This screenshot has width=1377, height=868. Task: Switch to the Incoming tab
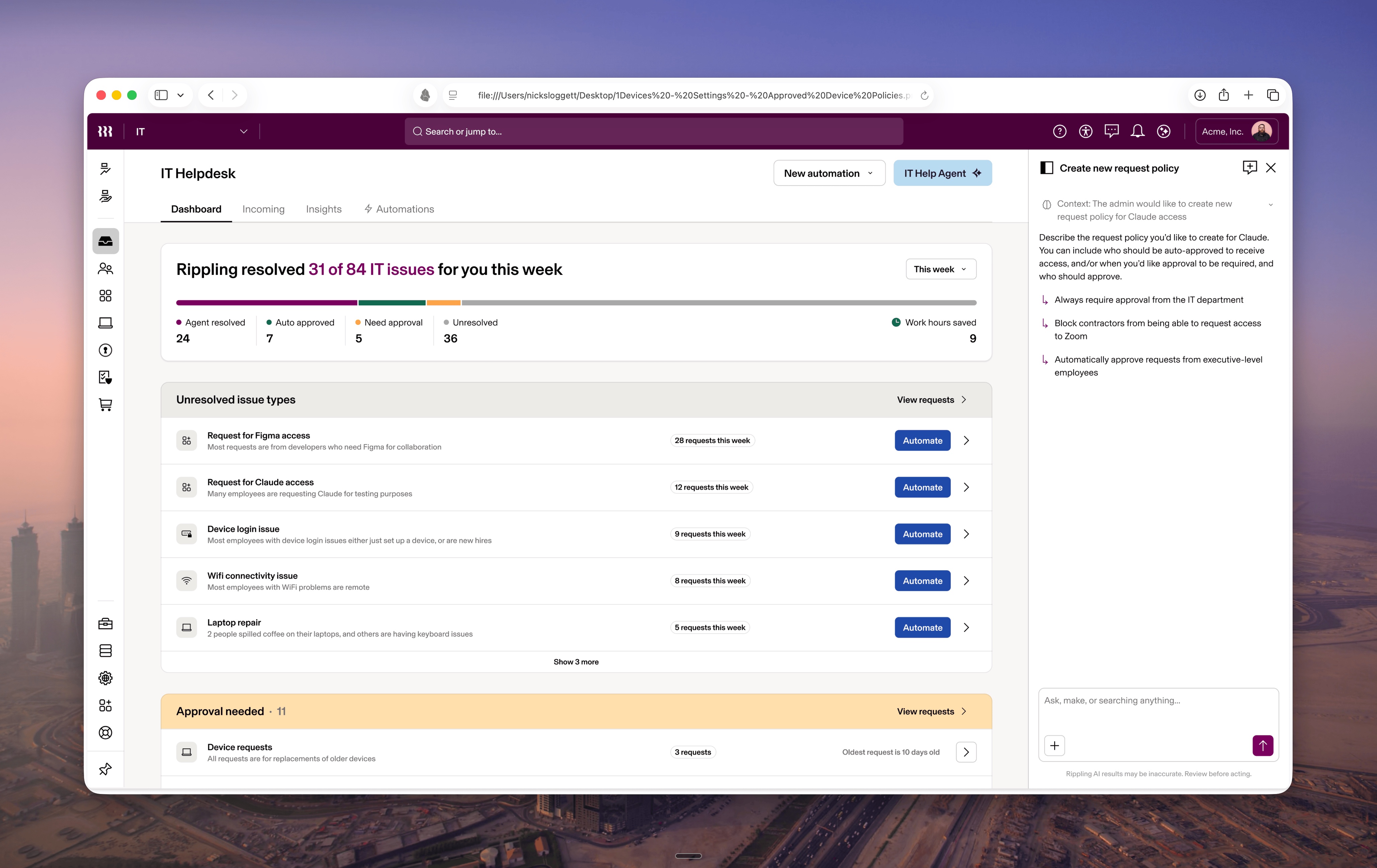264,209
